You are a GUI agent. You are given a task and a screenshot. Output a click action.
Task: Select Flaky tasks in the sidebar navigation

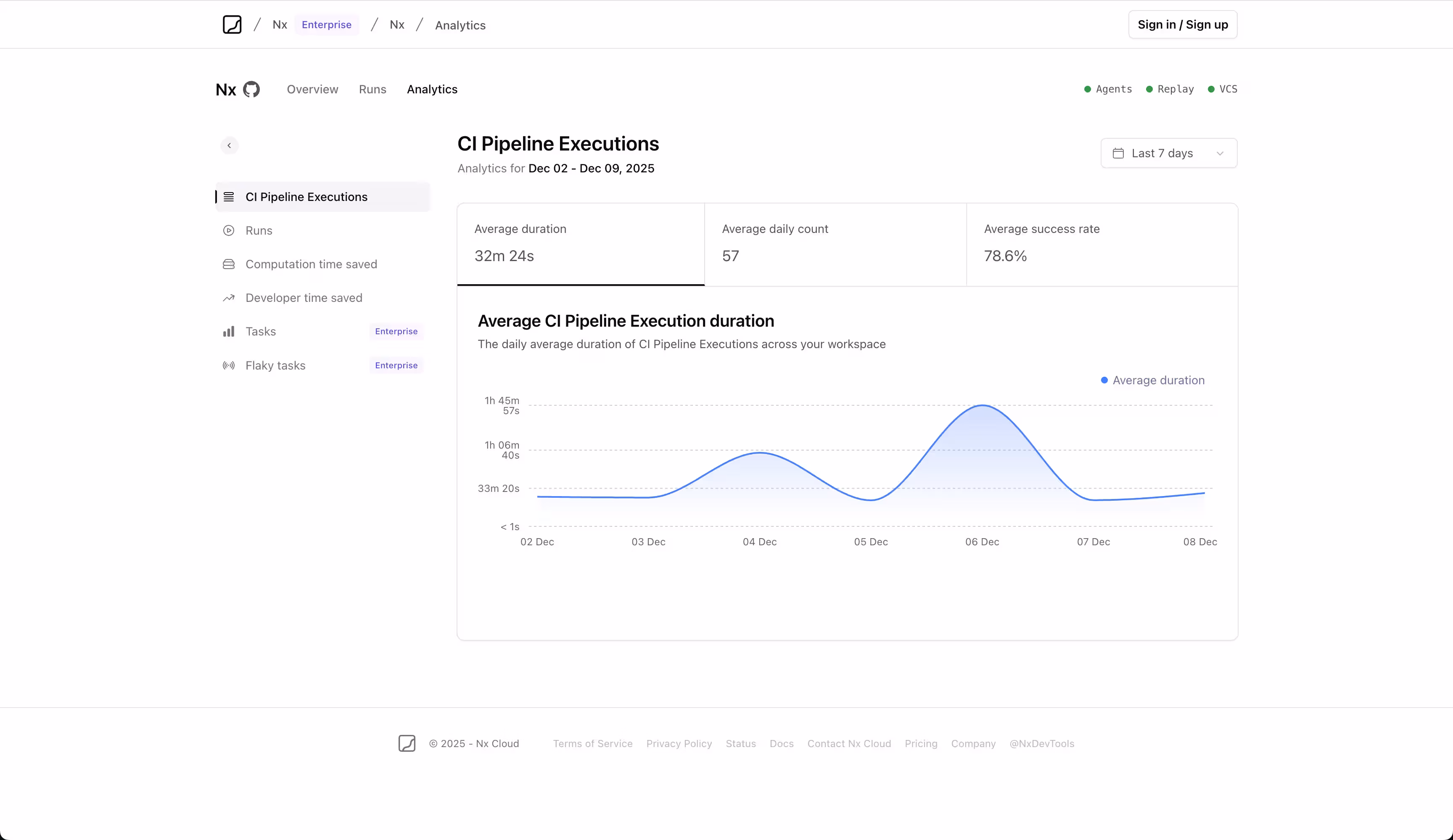click(275, 365)
